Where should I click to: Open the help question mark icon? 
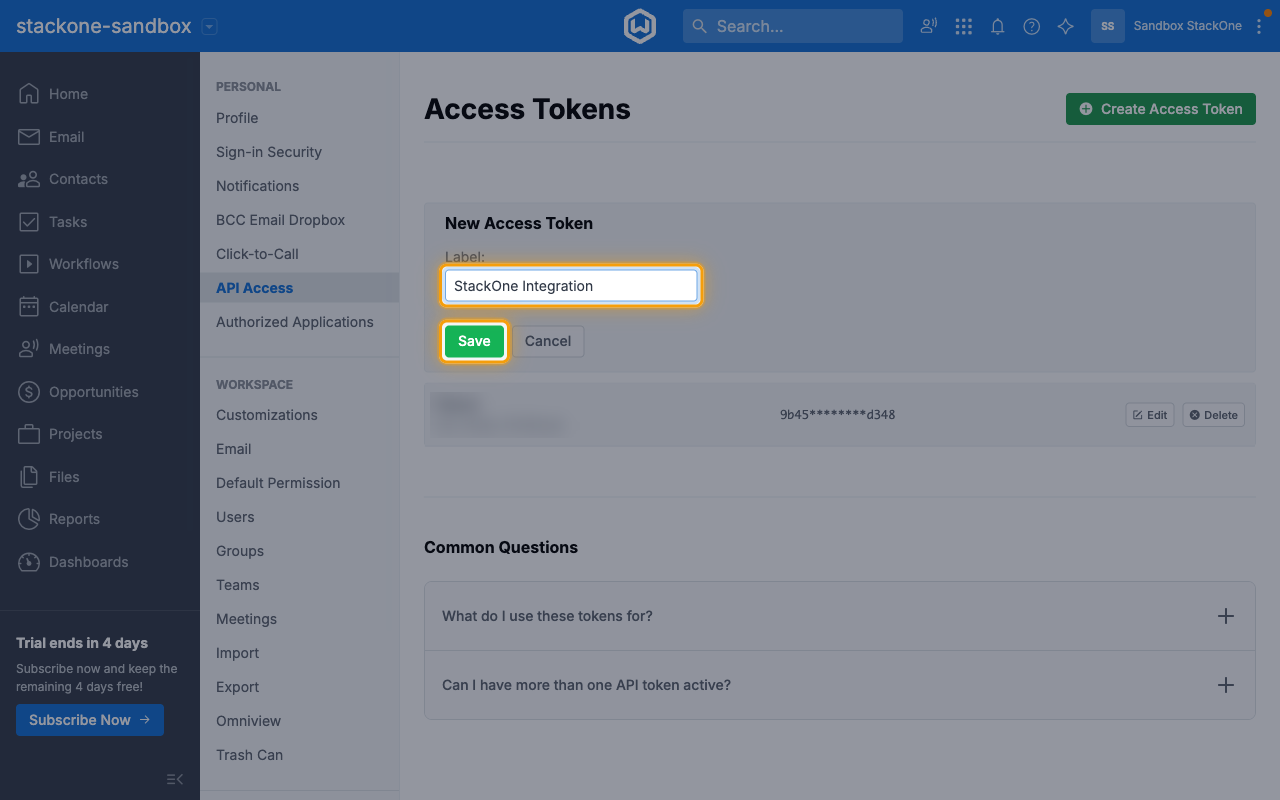1032,26
